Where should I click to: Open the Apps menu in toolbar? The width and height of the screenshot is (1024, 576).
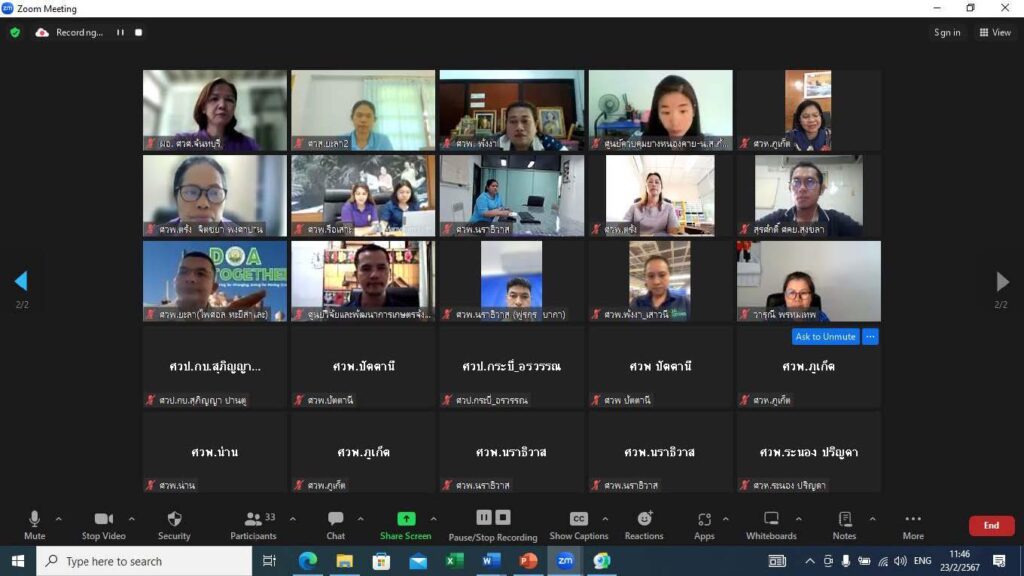(704, 524)
